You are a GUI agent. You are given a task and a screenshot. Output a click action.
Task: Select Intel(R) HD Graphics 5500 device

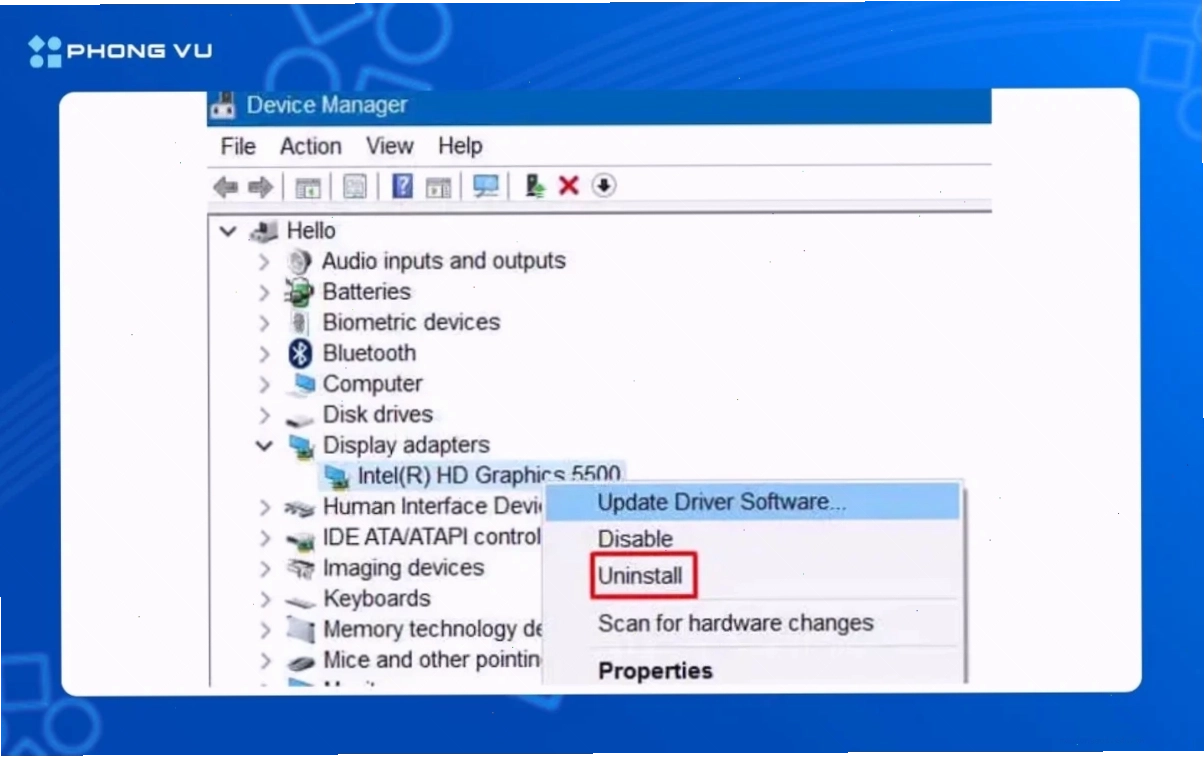[x=489, y=476]
